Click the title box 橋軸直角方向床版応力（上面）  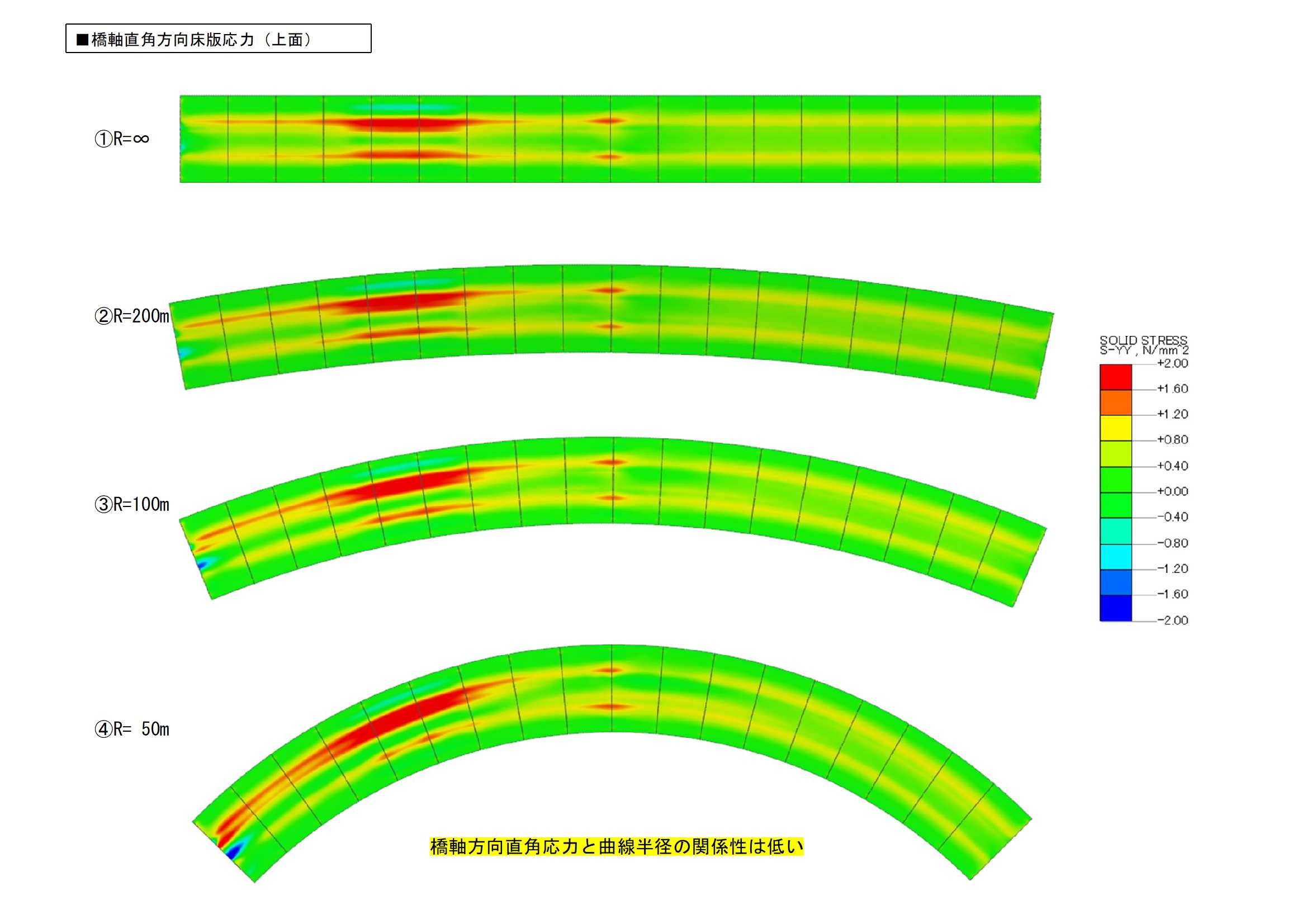(x=218, y=39)
